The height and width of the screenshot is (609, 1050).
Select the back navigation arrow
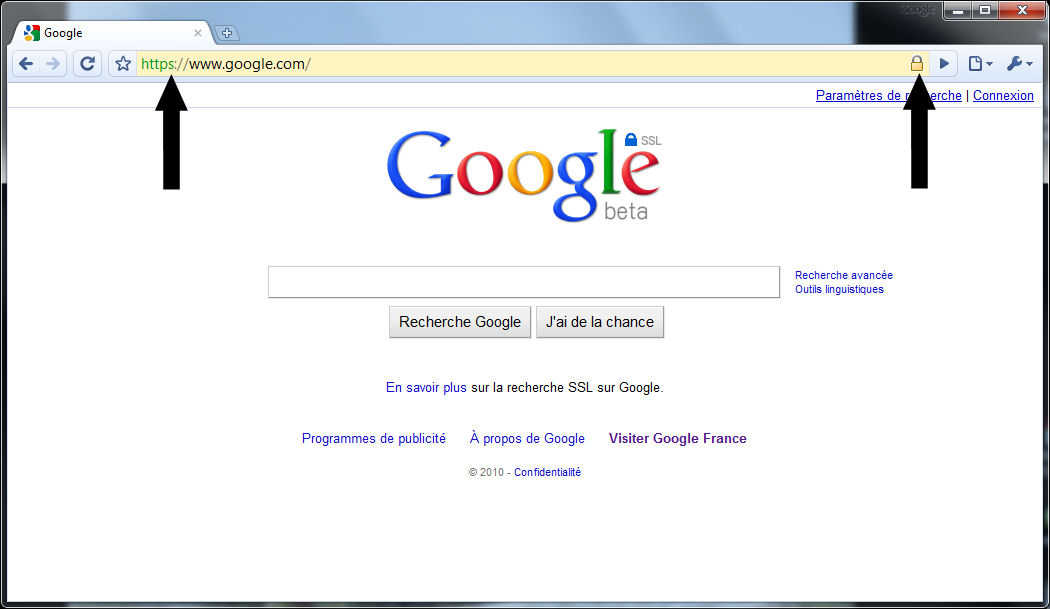click(26, 63)
